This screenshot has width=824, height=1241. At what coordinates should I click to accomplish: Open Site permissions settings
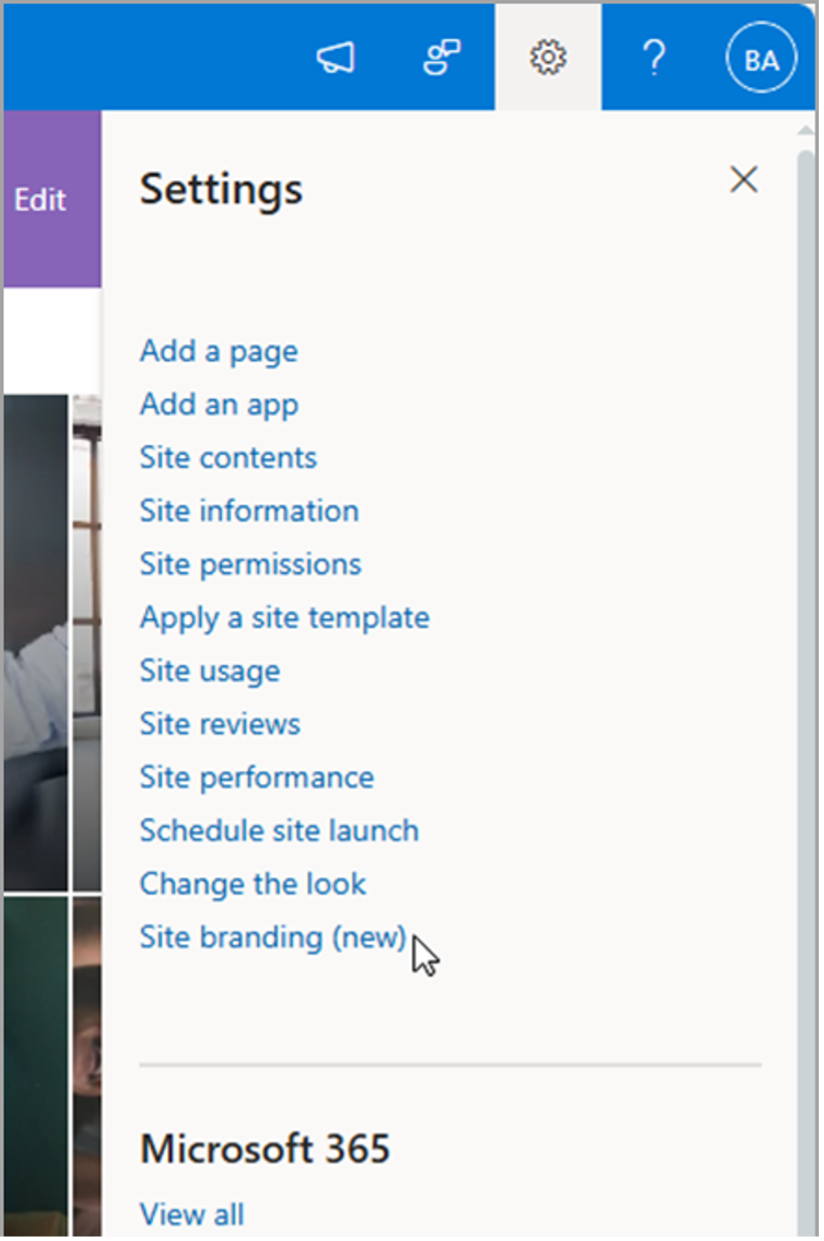point(250,564)
